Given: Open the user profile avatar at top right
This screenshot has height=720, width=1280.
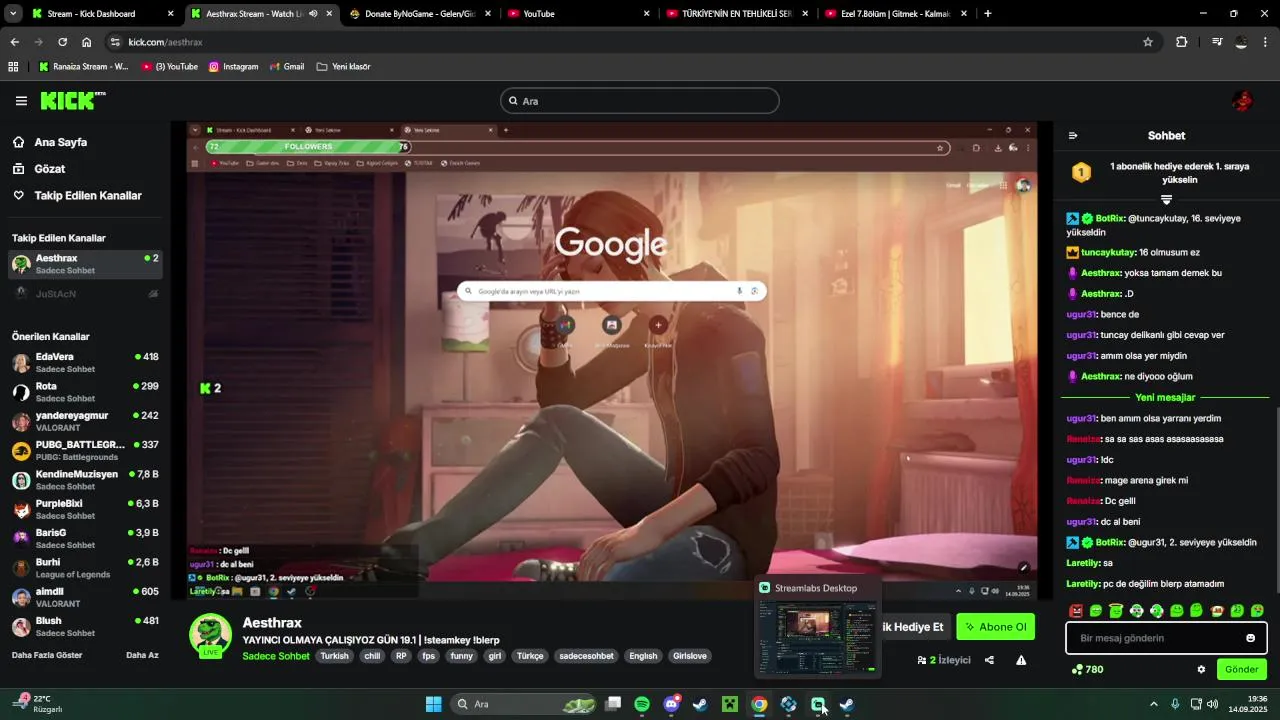Looking at the screenshot, I should [x=1242, y=101].
